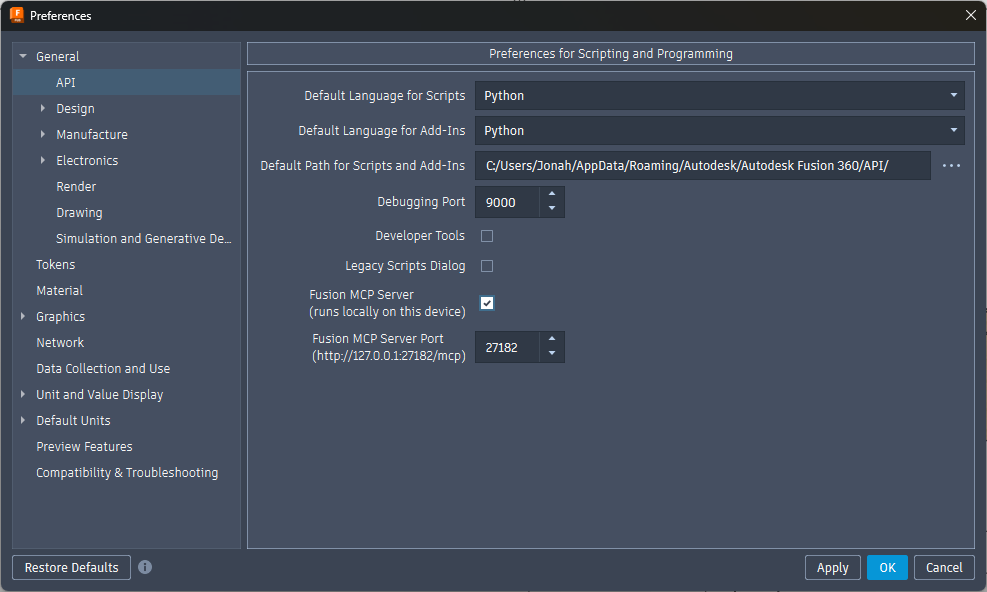Expand the Manufacture tree node
The image size is (987, 592).
43,134
